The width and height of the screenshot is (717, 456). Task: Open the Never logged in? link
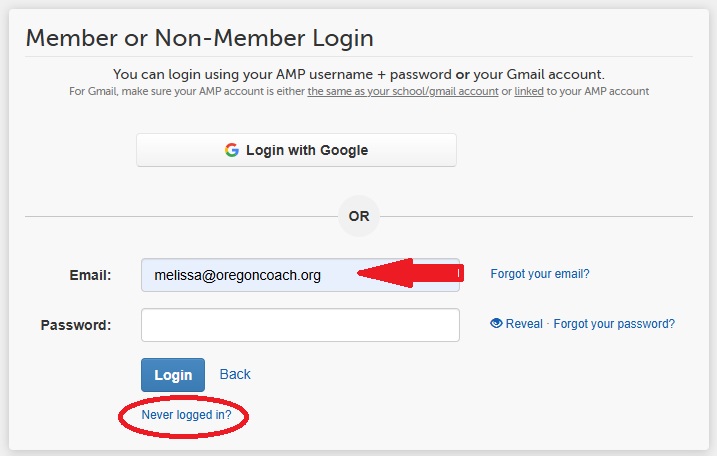coord(186,414)
